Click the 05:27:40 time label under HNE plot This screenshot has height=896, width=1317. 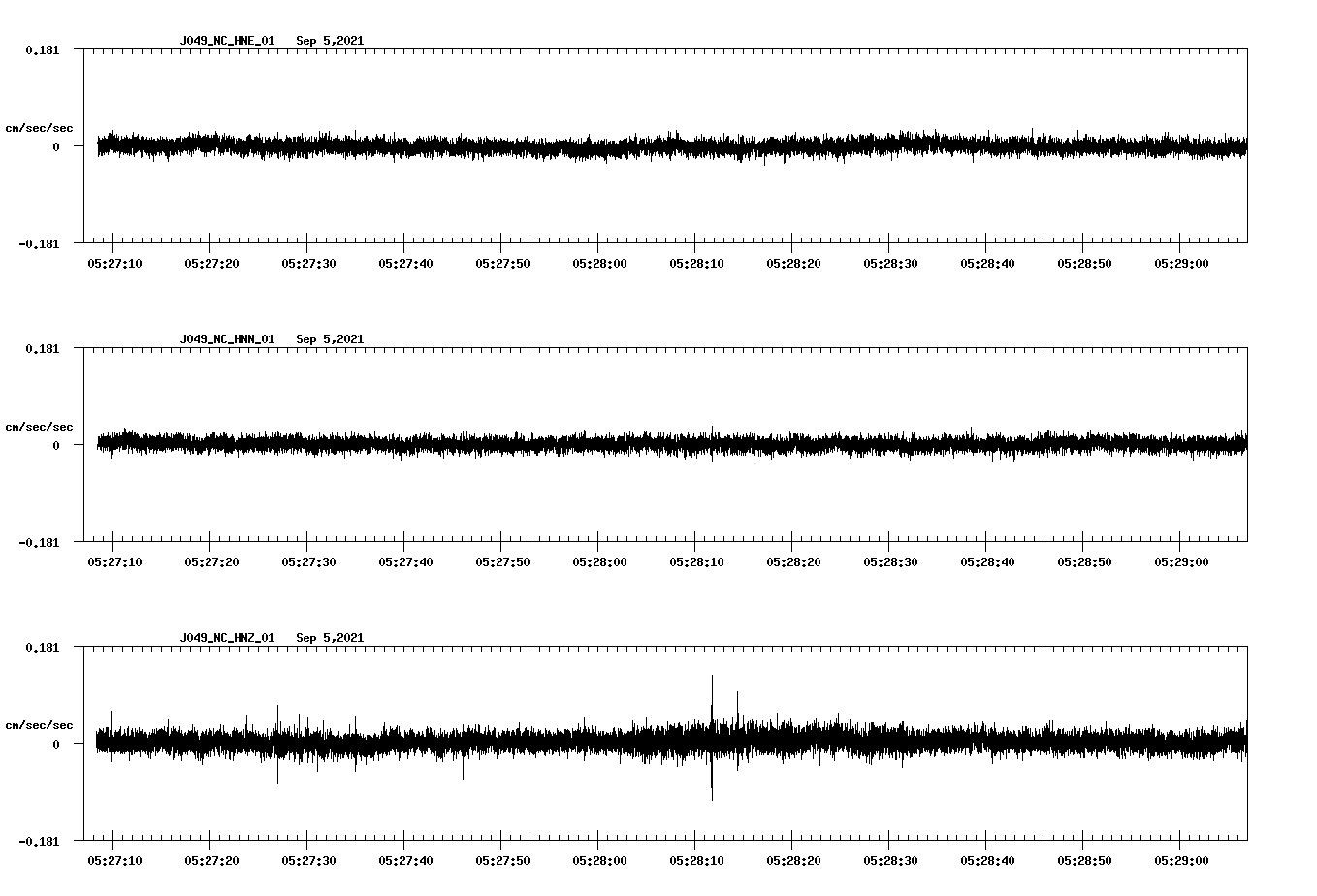click(405, 263)
